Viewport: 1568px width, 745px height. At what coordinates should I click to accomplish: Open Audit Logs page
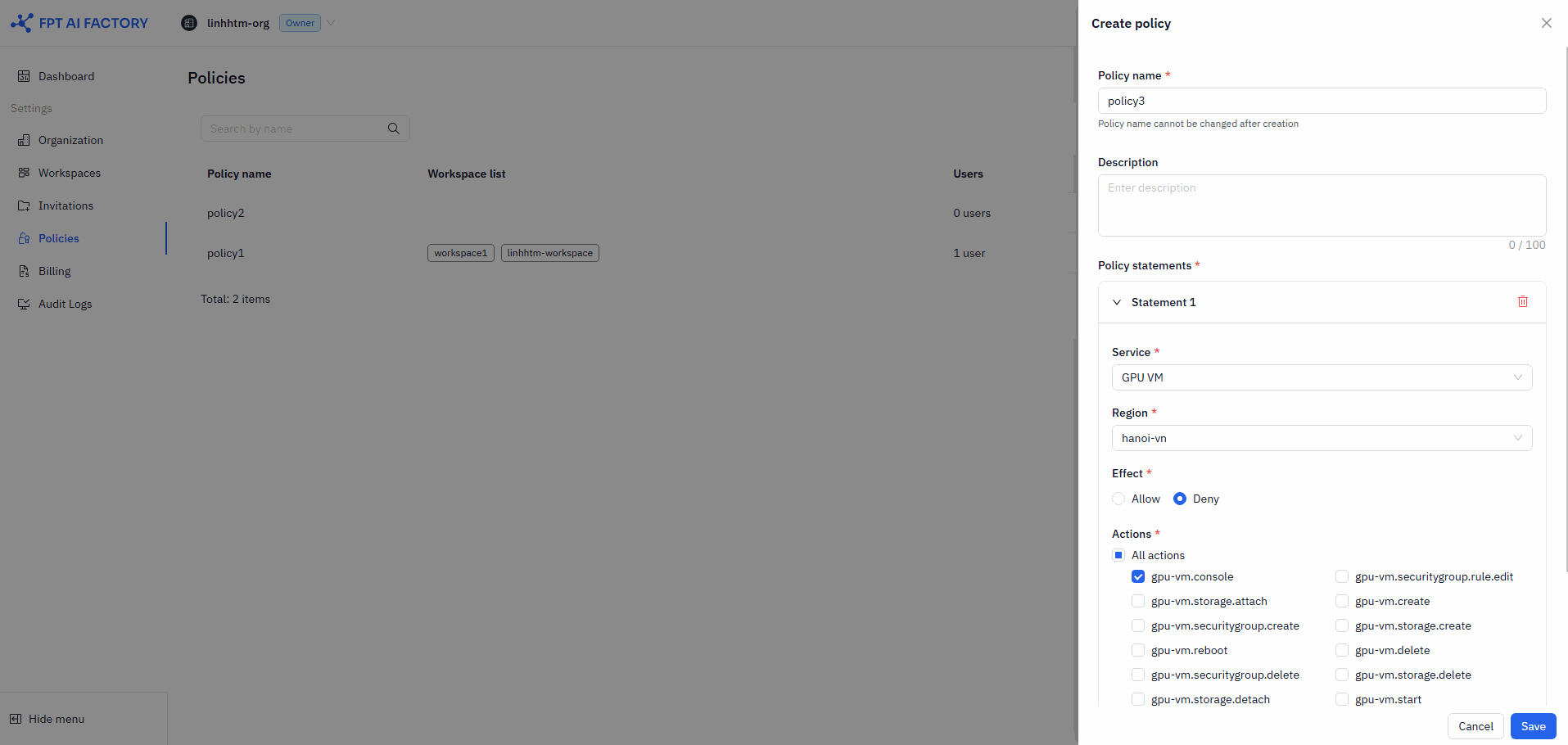(x=66, y=304)
